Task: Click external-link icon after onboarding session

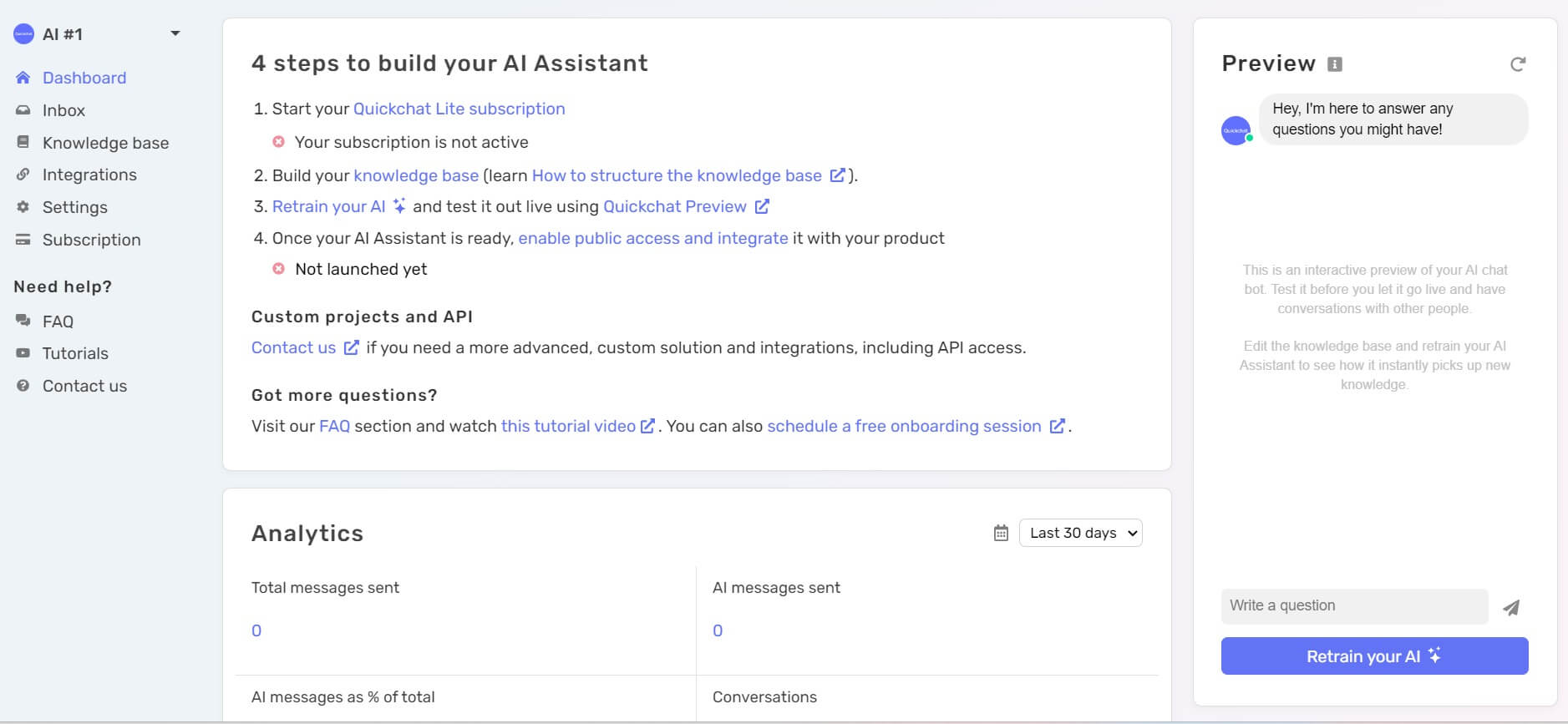Action: click(x=1057, y=426)
